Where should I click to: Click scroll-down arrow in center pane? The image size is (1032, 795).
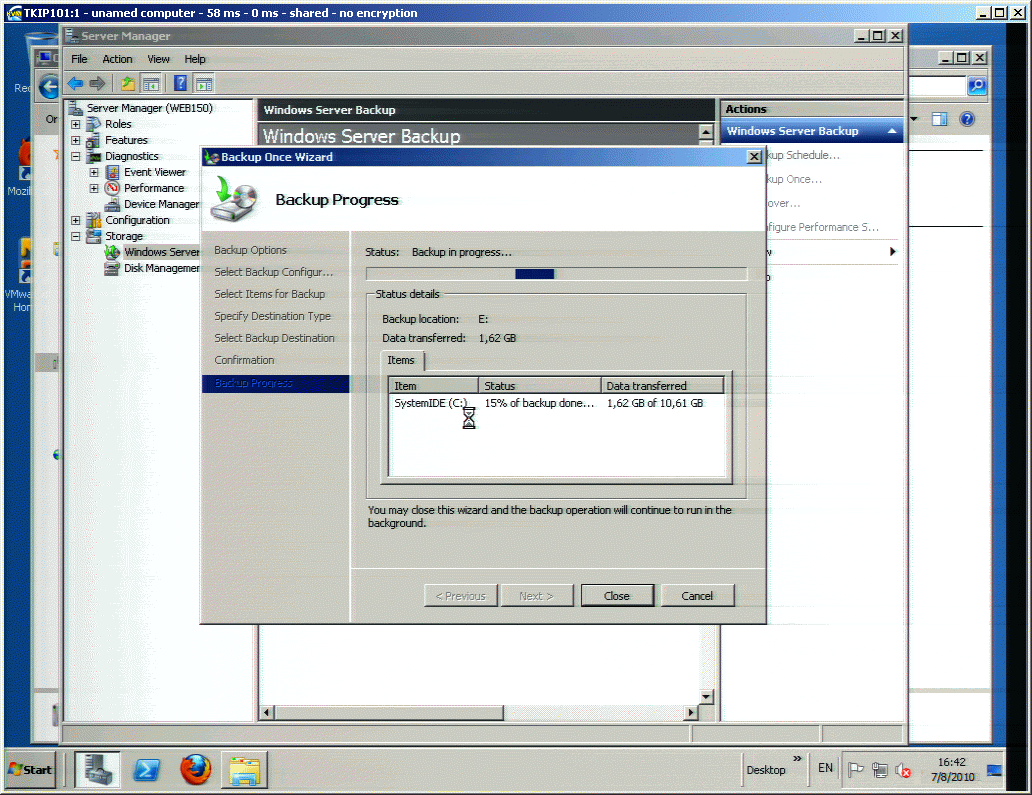point(706,696)
